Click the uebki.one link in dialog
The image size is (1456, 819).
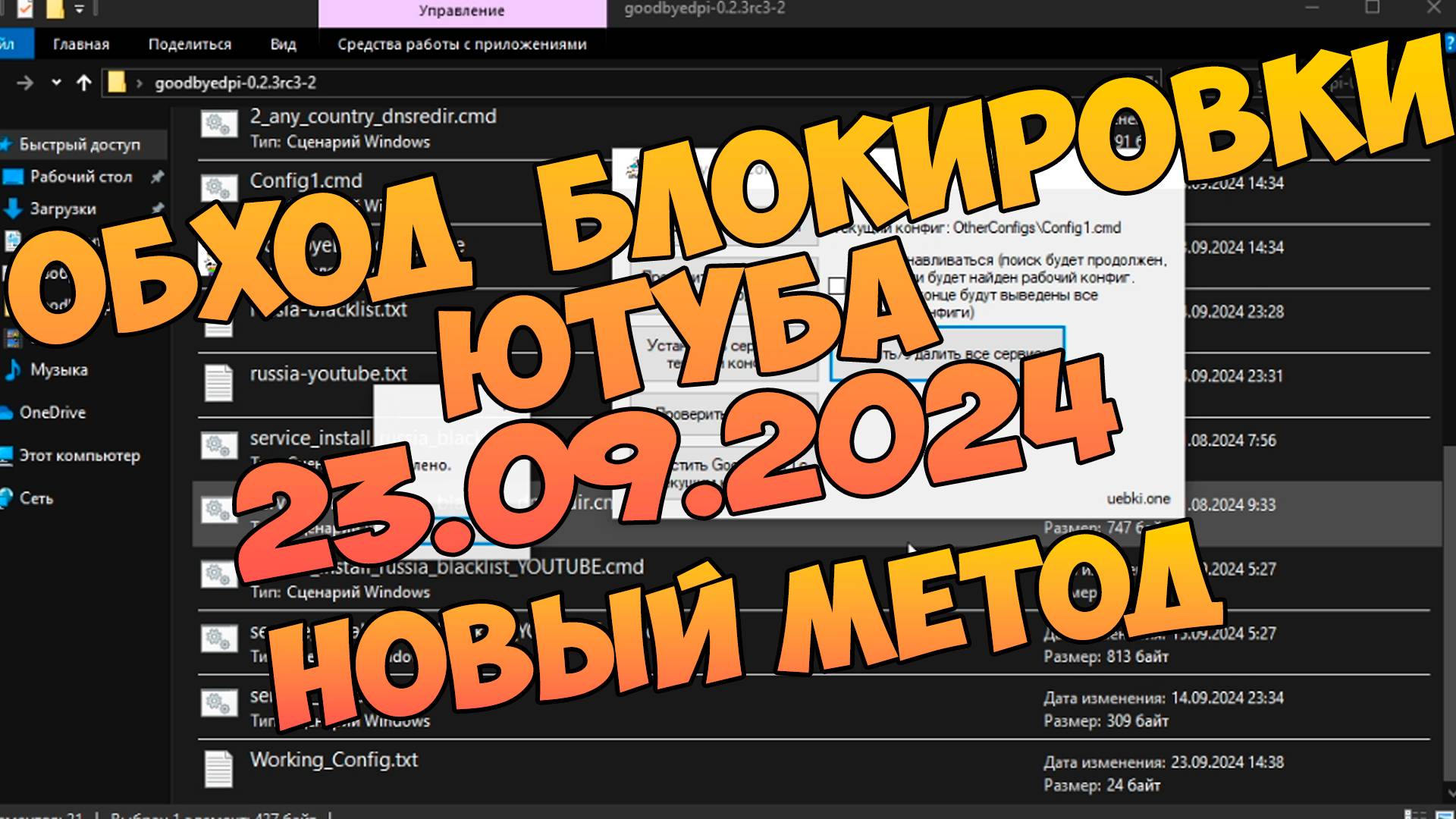(x=1137, y=498)
